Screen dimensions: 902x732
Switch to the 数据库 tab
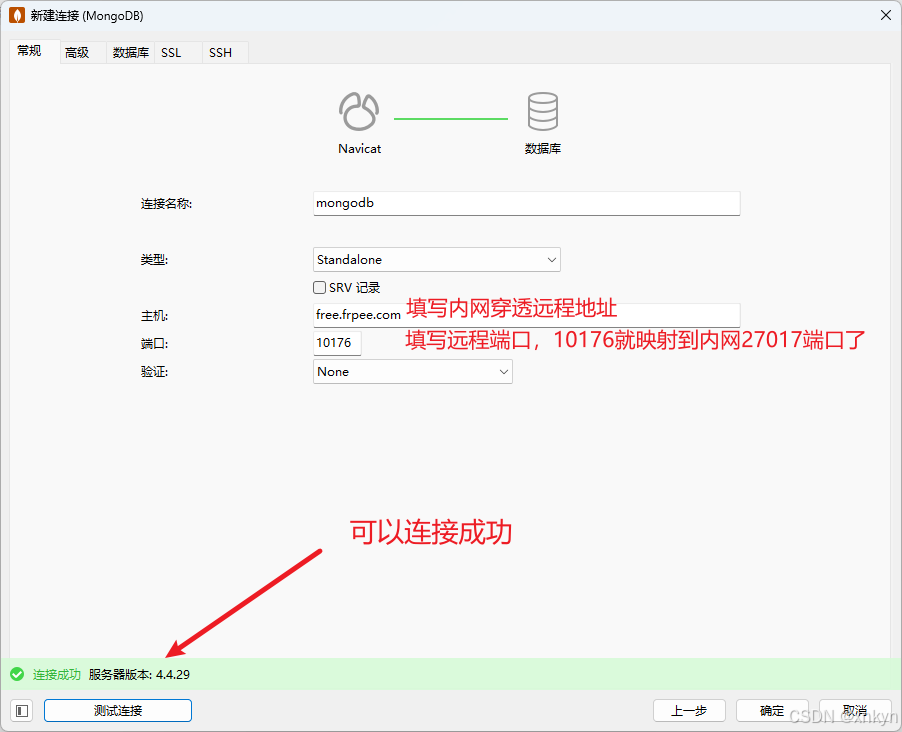tap(131, 52)
